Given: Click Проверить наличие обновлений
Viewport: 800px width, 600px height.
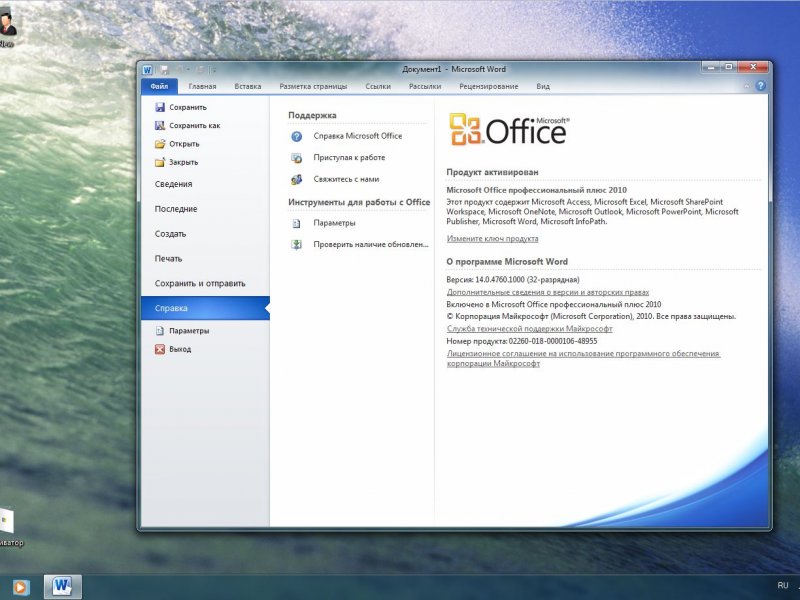Looking at the screenshot, I should click(x=359, y=244).
